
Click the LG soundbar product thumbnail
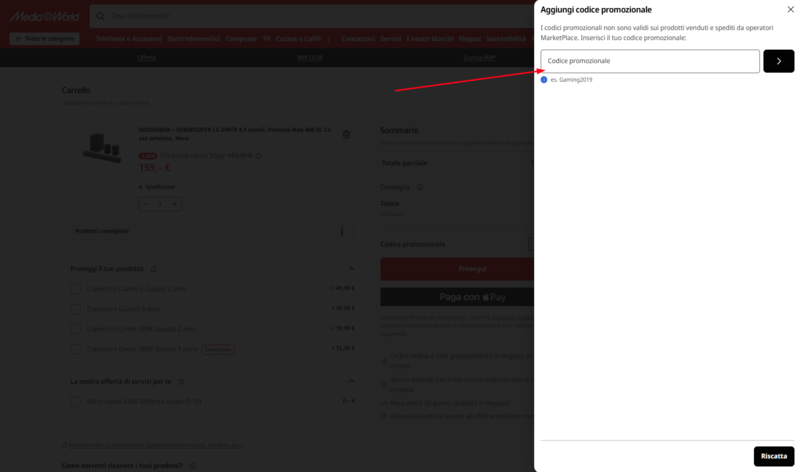tap(102, 147)
